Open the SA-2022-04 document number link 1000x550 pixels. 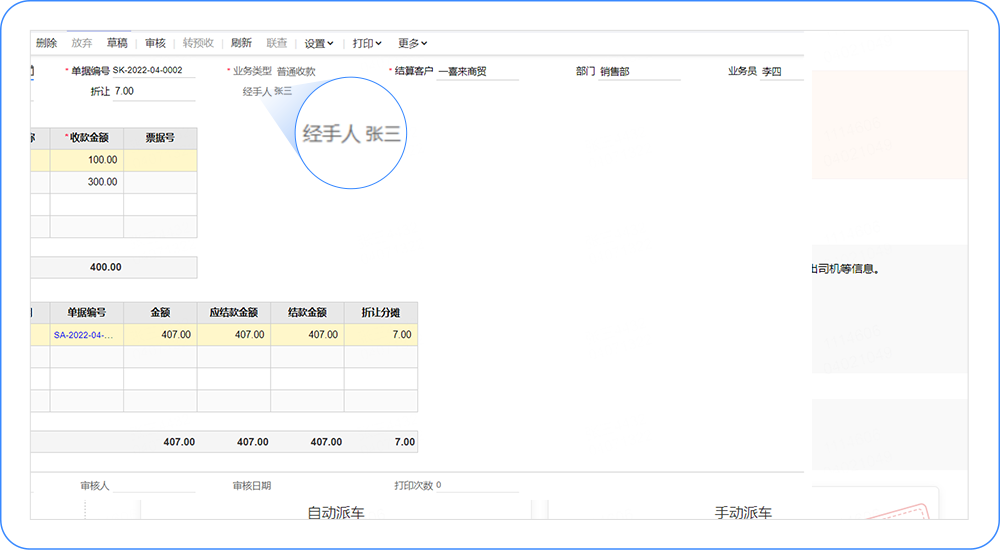pos(84,335)
